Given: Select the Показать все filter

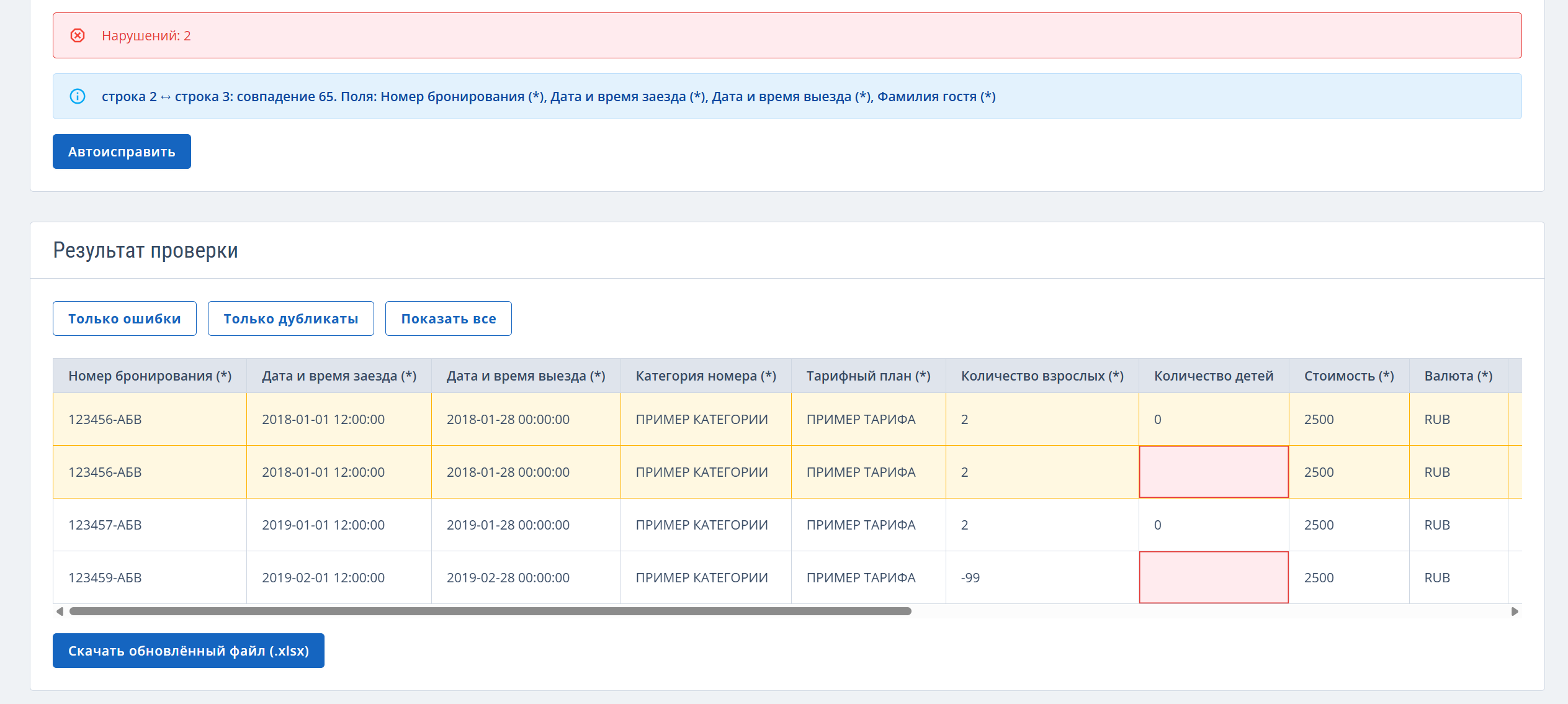Looking at the screenshot, I should [x=448, y=318].
